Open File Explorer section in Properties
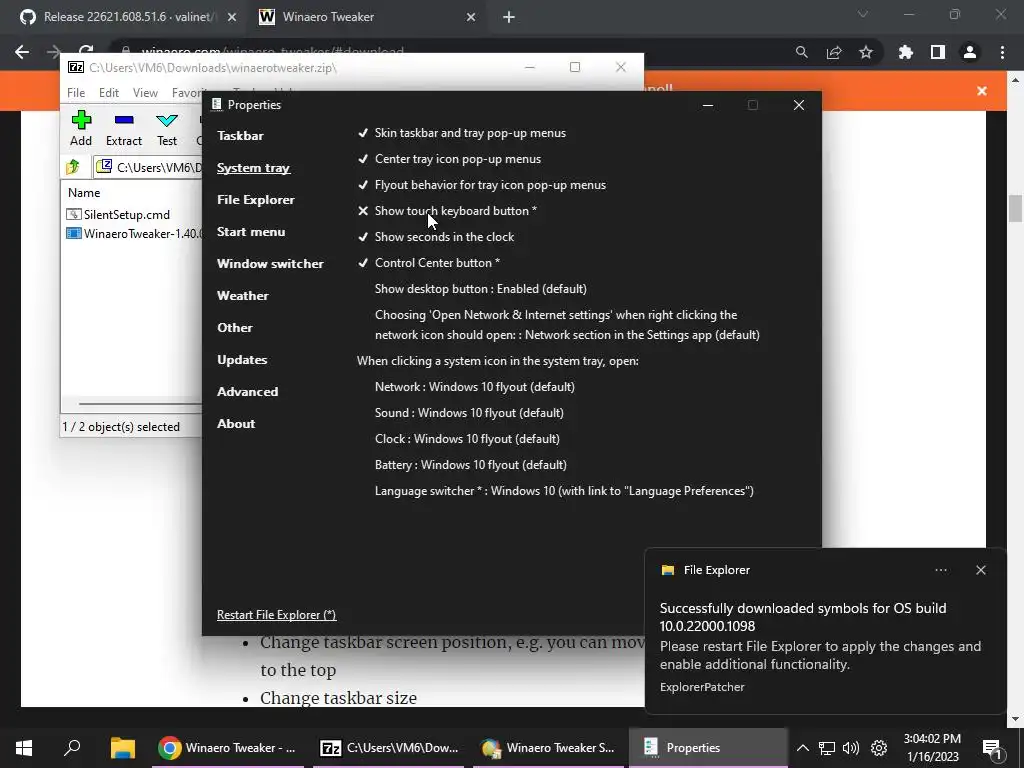1024x768 pixels. coord(256,200)
